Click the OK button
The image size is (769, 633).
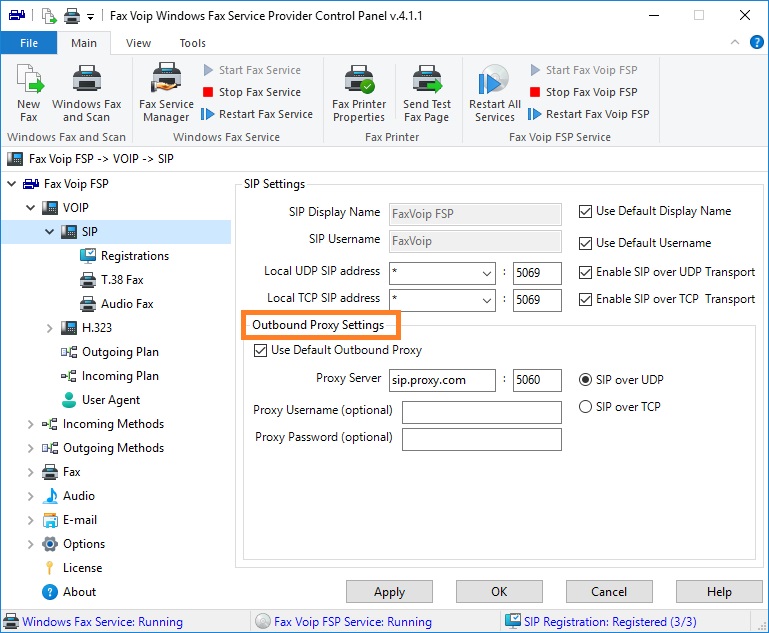coord(499,592)
